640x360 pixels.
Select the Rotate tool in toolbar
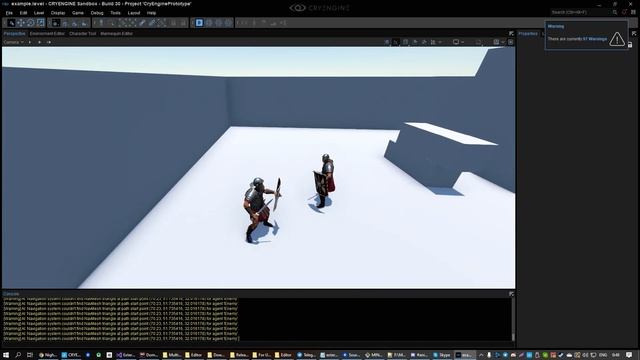click(31, 23)
